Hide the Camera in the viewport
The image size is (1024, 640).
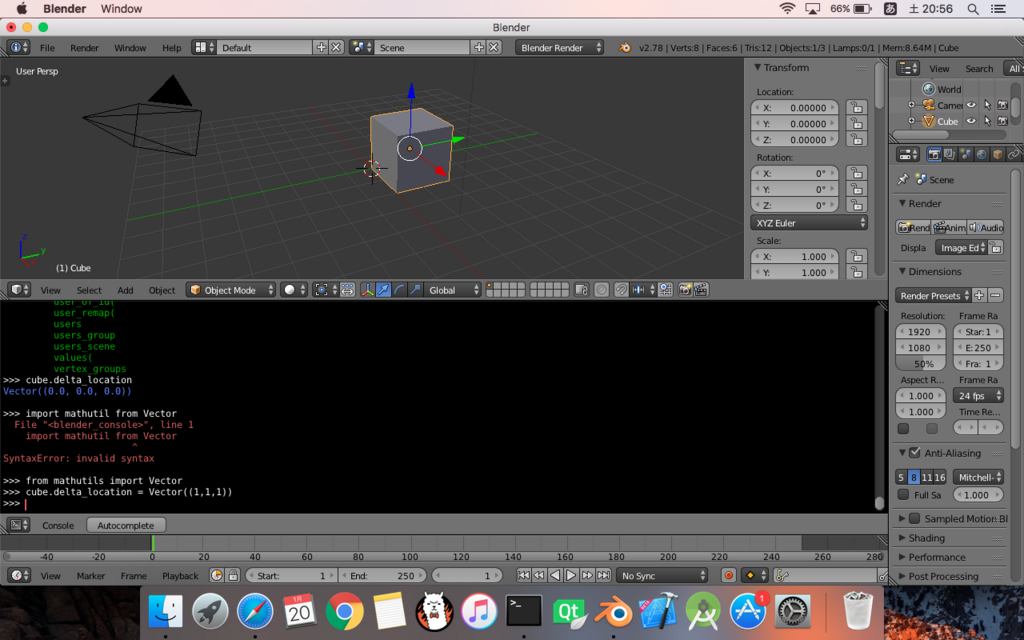[x=971, y=105]
